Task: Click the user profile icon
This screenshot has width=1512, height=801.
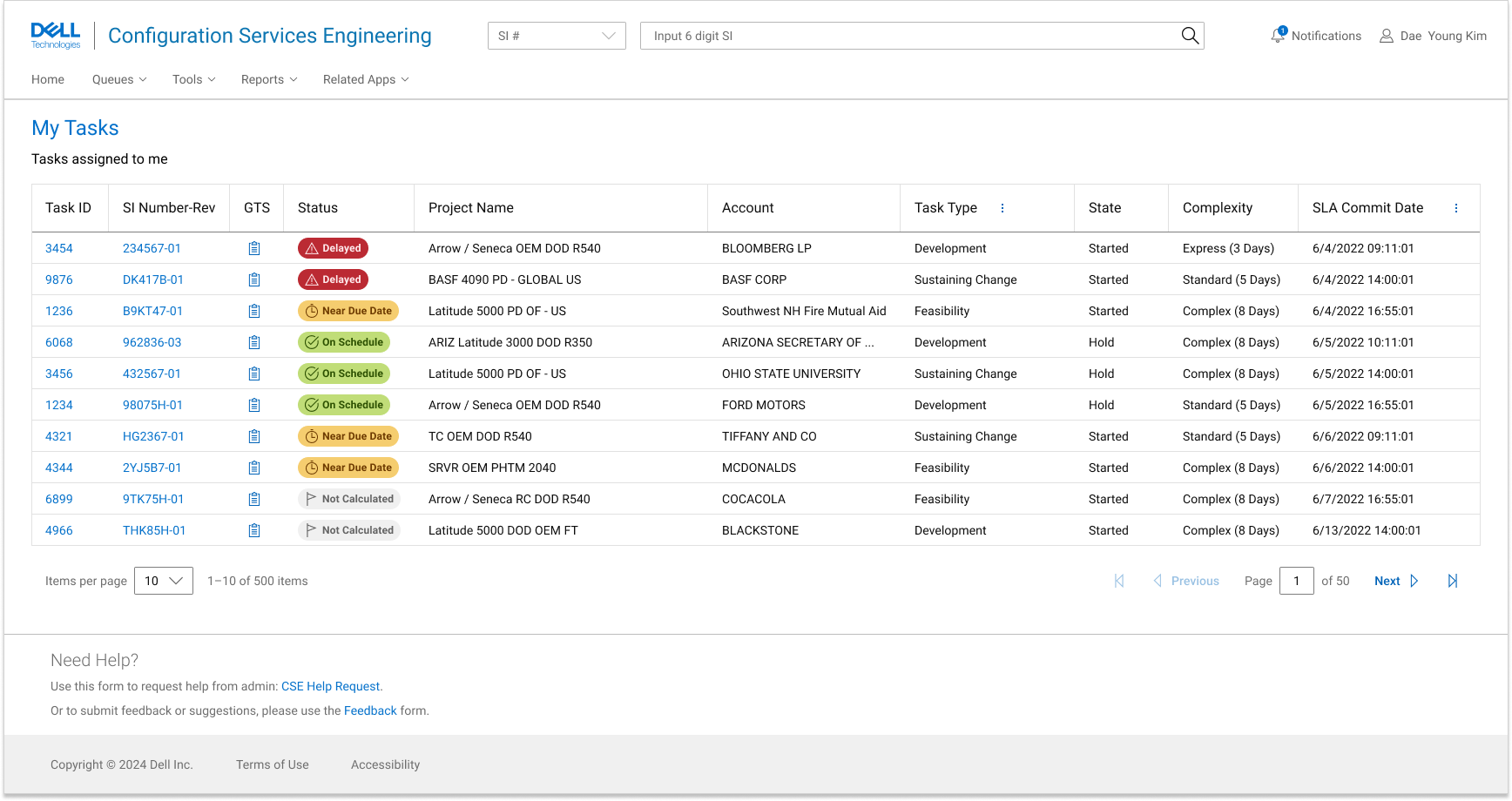Action: pyautogui.click(x=1387, y=36)
